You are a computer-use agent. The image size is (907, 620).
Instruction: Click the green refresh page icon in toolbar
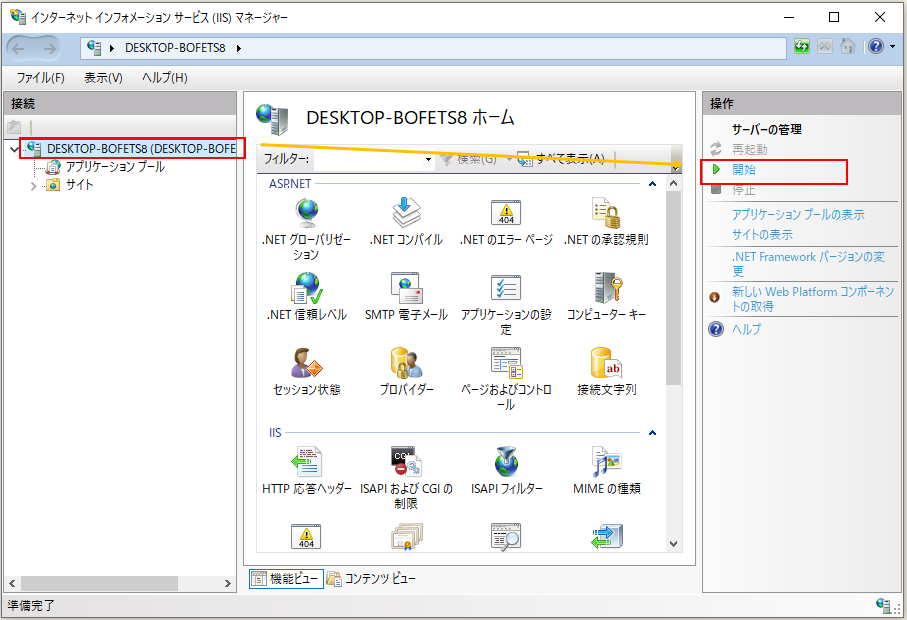click(802, 46)
